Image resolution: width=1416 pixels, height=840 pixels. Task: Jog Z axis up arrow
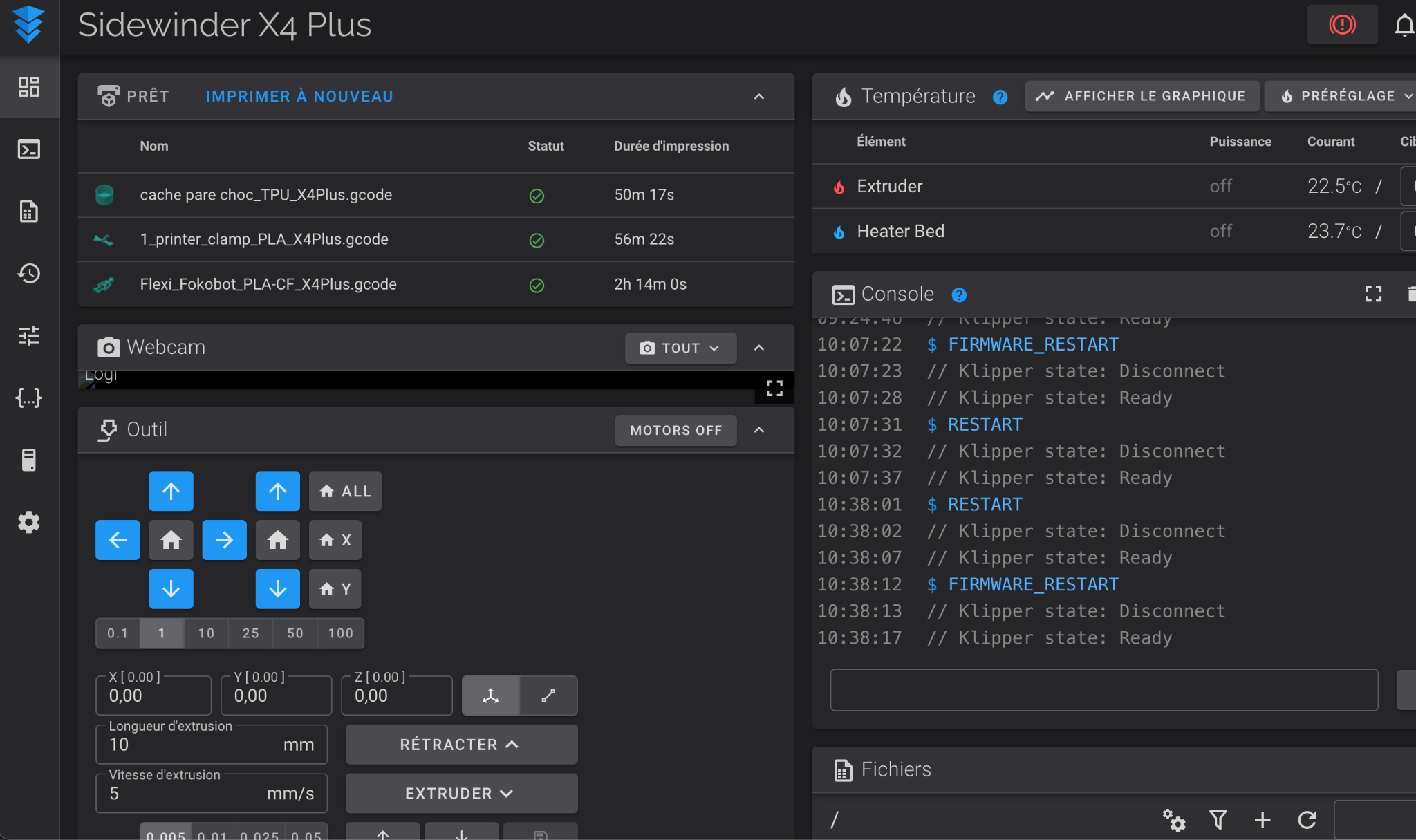pos(277,491)
